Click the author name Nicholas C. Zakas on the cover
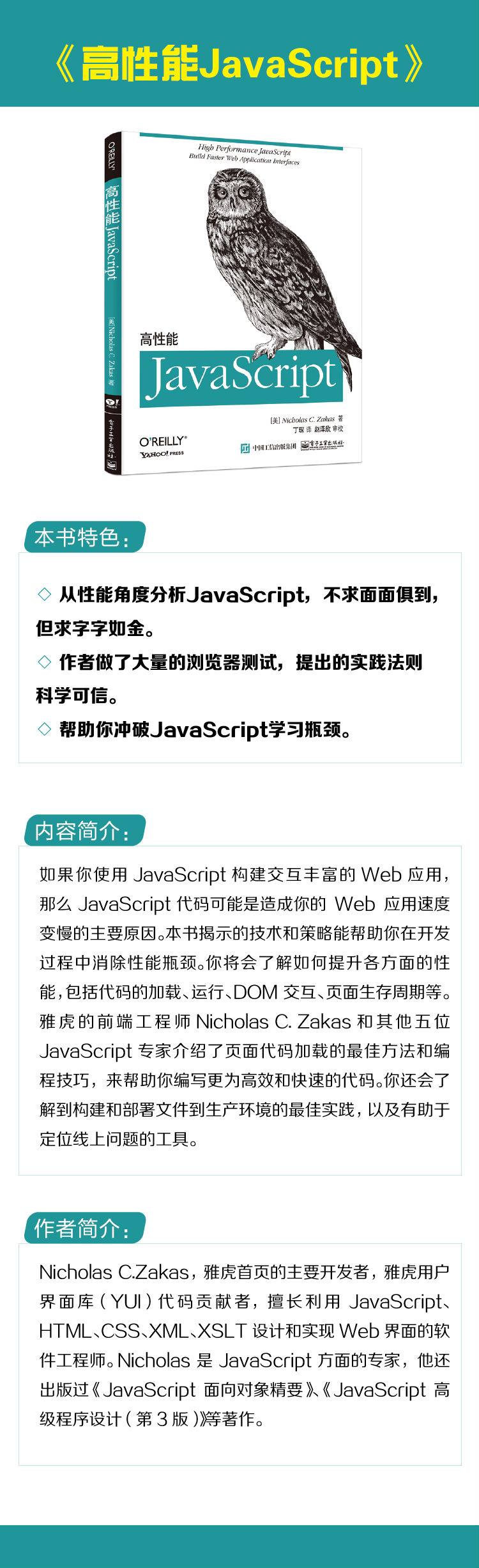479x1568 pixels. pyautogui.click(x=308, y=420)
